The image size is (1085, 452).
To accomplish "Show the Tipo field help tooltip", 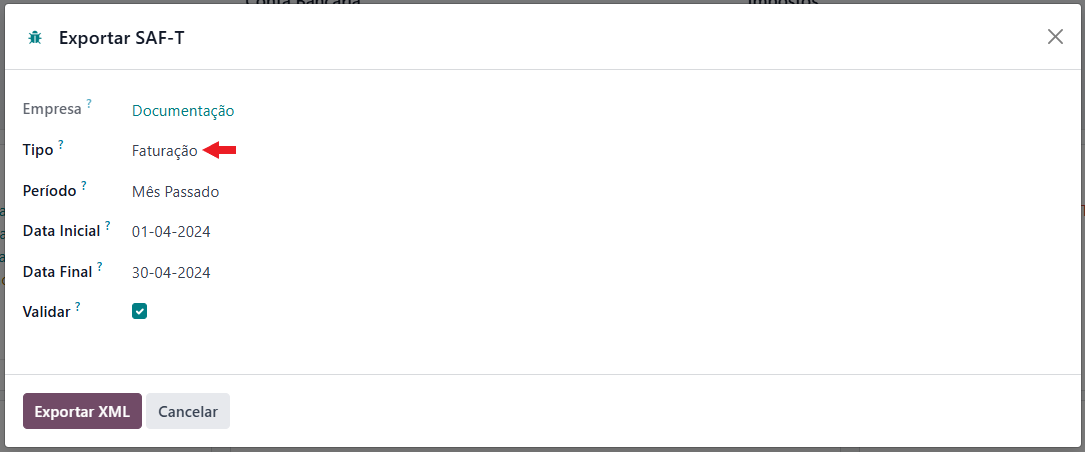I will click(60, 144).
